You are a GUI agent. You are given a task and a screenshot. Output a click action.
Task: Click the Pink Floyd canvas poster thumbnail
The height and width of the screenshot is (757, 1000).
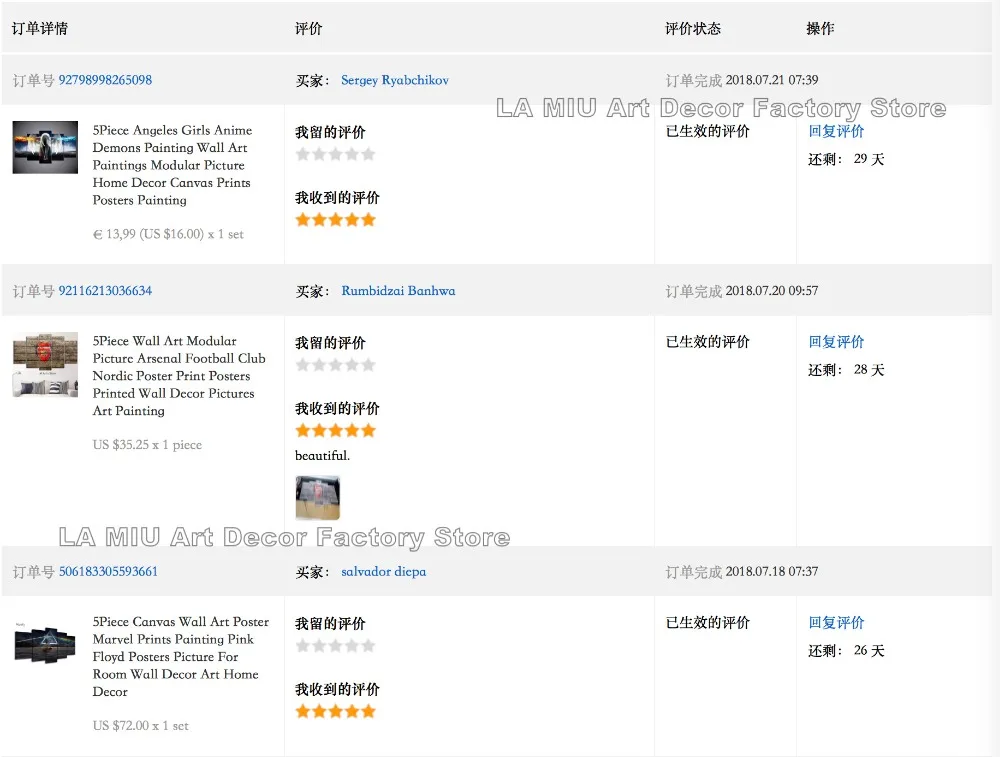(x=45, y=641)
